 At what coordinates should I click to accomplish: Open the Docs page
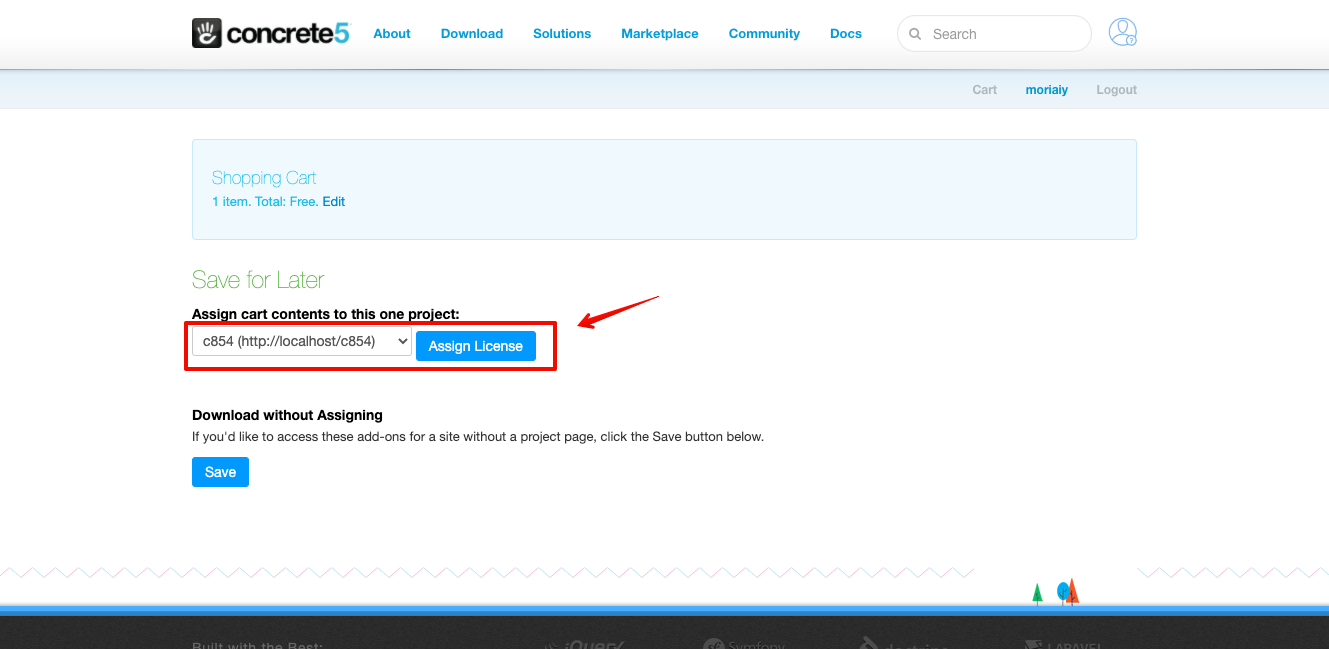pos(846,34)
